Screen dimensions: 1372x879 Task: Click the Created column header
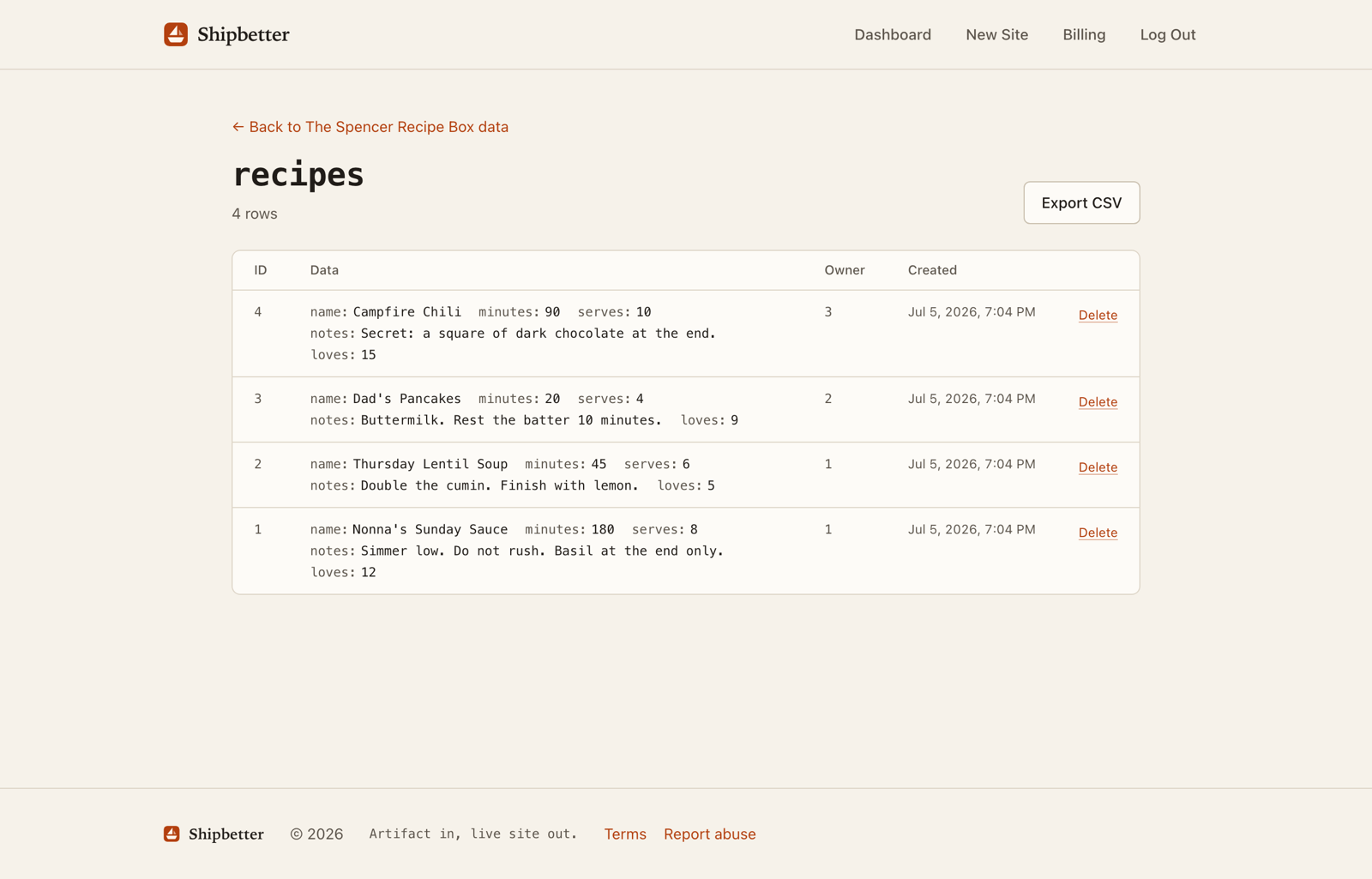click(x=932, y=270)
